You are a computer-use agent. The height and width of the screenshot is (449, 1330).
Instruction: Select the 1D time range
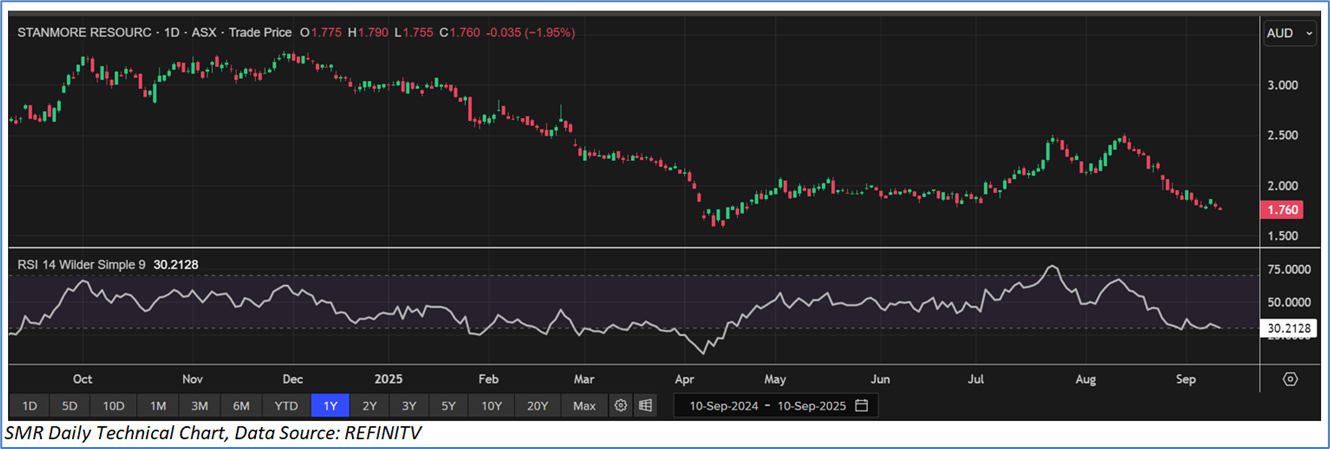pyautogui.click(x=30, y=406)
